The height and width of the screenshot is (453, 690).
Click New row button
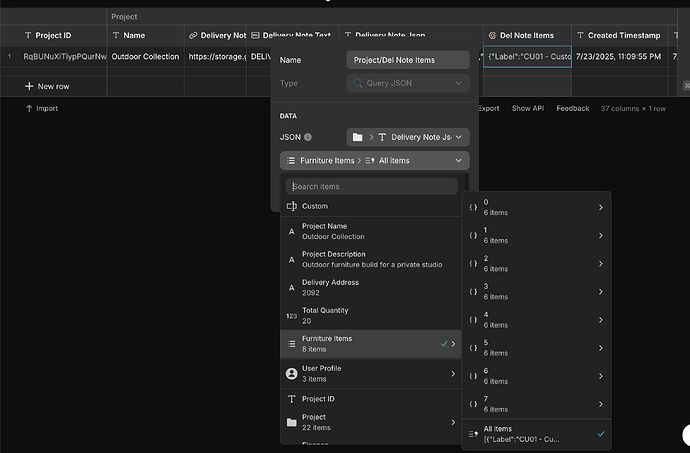(47, 86)
